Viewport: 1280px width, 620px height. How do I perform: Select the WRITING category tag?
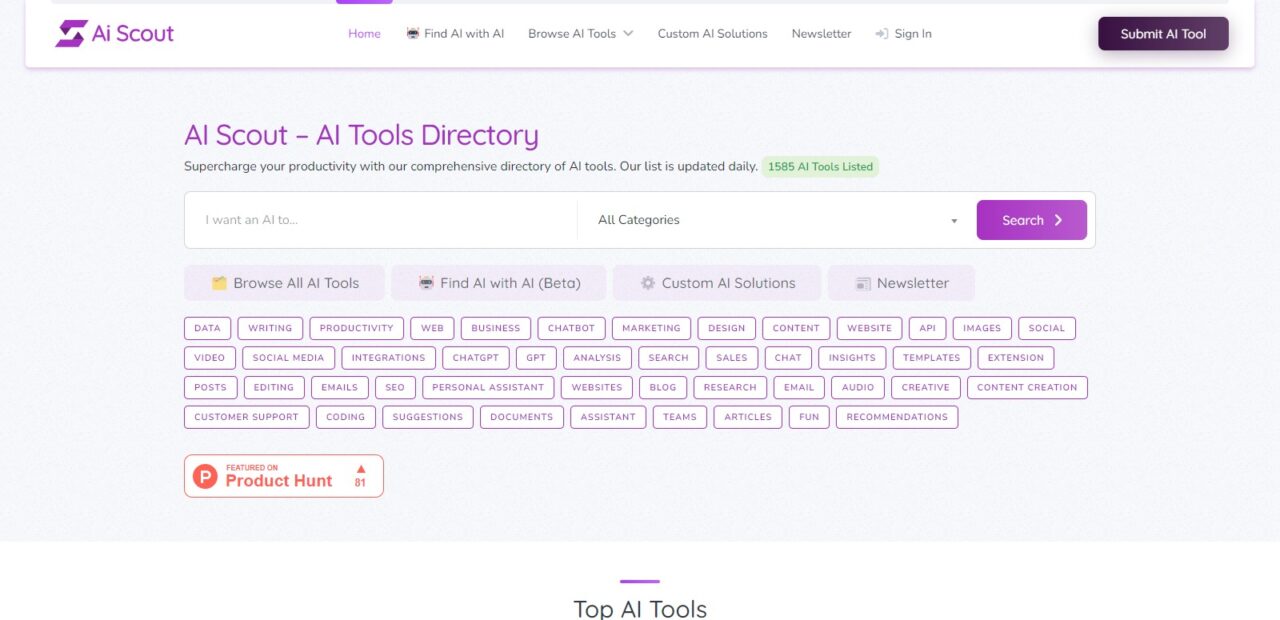coord(270,328)
